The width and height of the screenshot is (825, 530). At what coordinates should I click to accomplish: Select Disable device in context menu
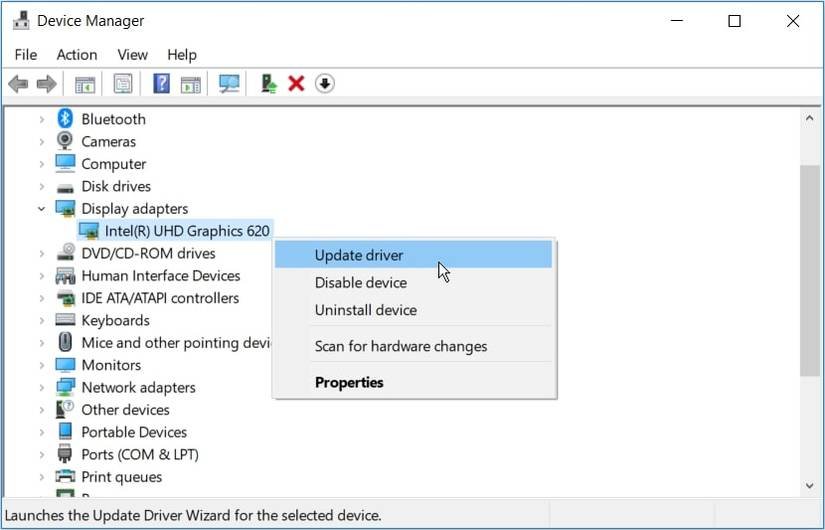361,283
